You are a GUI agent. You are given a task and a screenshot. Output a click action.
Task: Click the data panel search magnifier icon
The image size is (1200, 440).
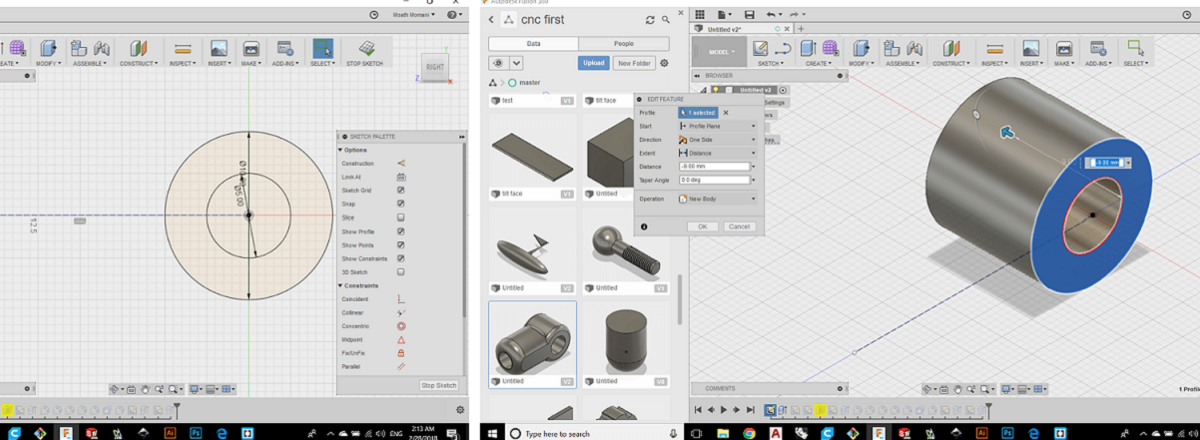point(666,19)
